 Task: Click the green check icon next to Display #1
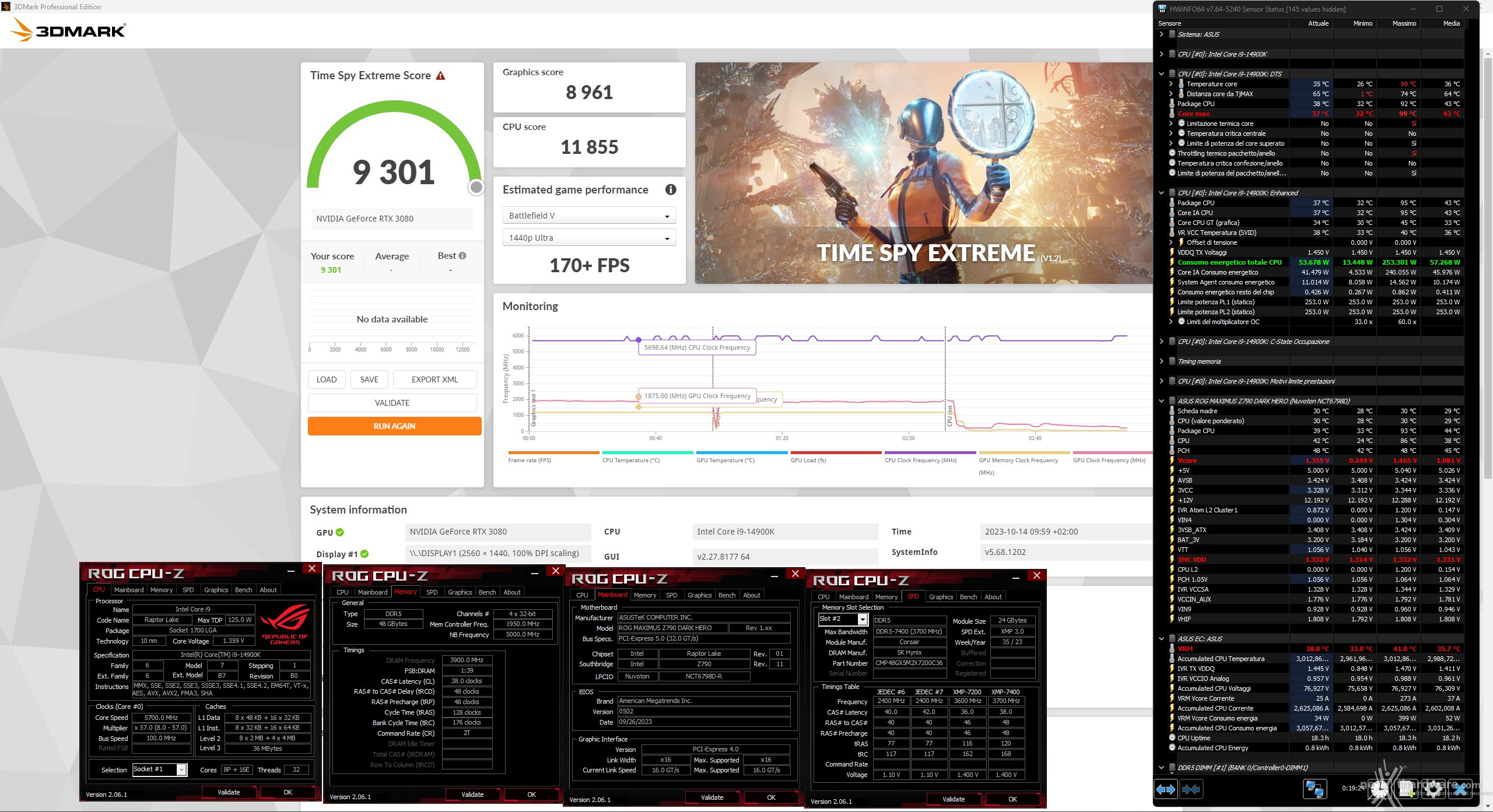click(365, 554)
